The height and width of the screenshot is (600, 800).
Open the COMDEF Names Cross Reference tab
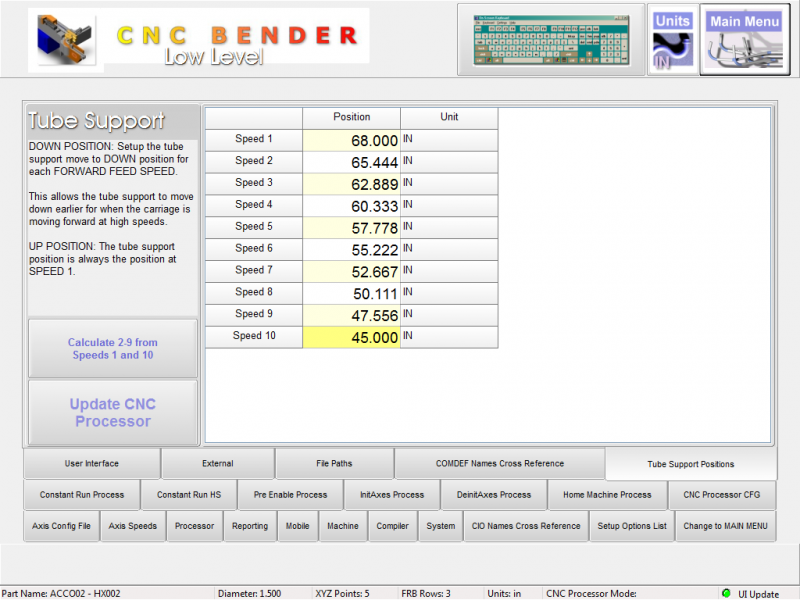click(x=499, y=463)
